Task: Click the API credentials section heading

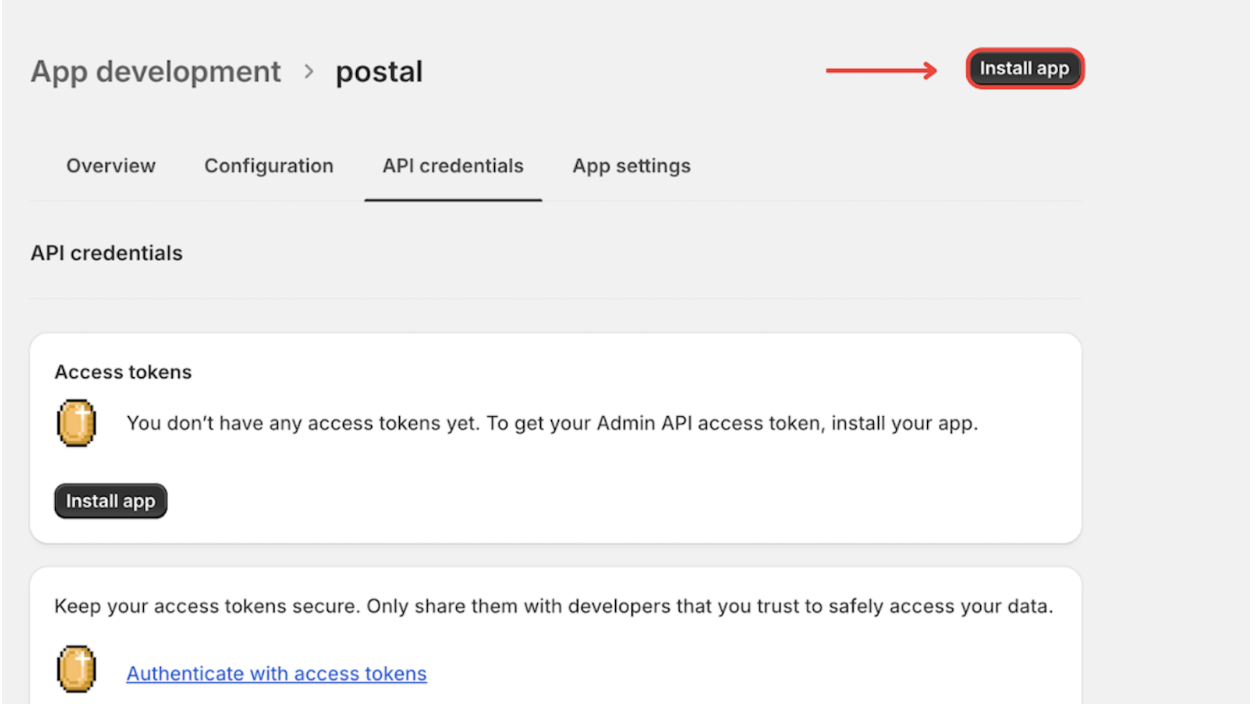Action: pos(107,253)
